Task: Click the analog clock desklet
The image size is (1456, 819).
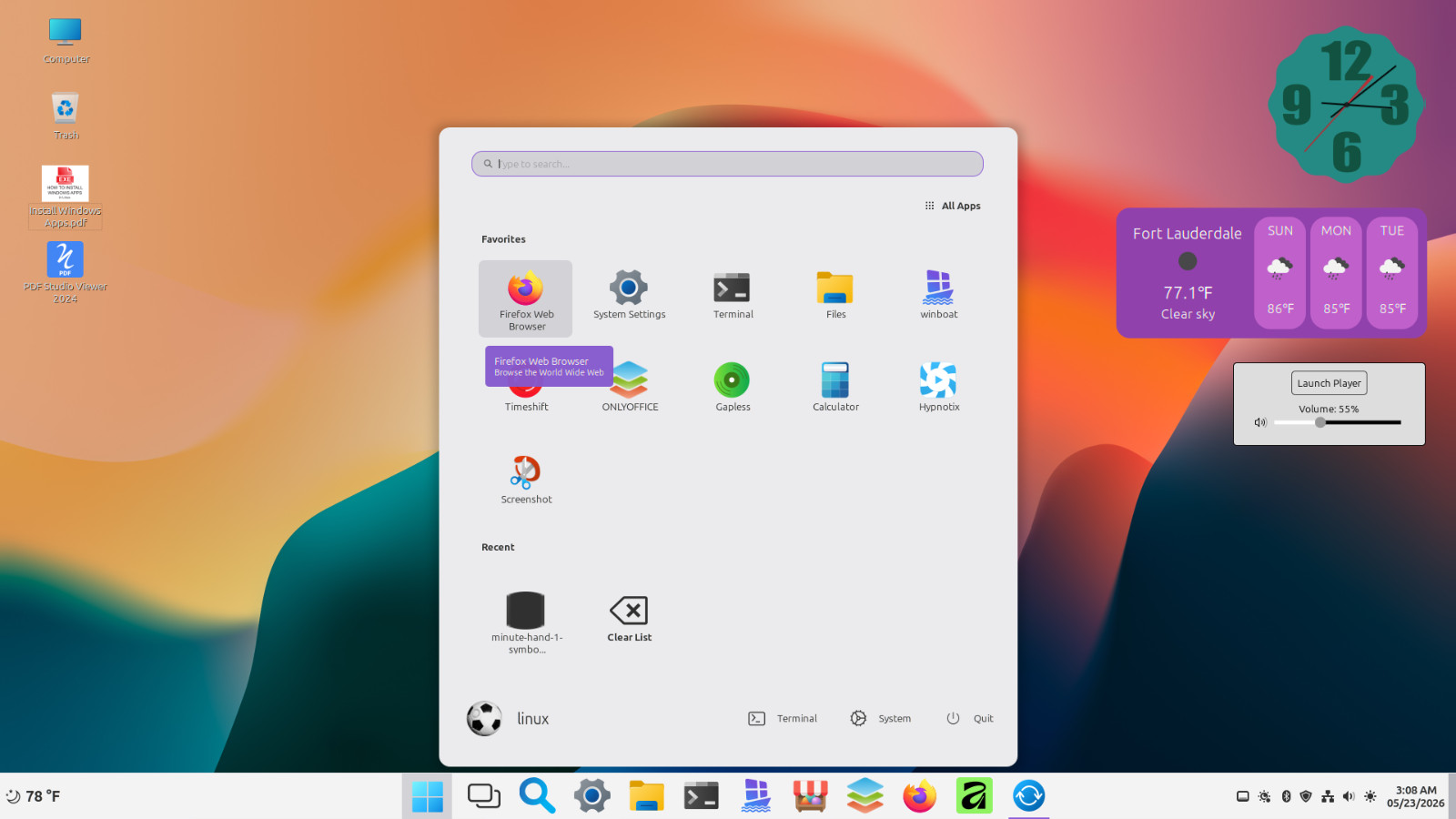Action: 1347,105
